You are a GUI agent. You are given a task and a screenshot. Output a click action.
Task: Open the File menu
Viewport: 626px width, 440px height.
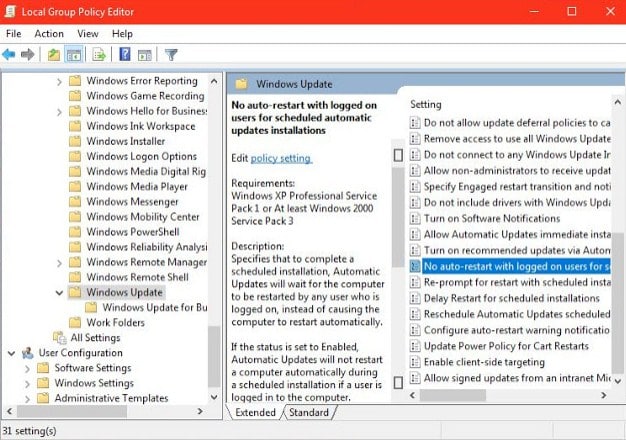click(14, 34)
